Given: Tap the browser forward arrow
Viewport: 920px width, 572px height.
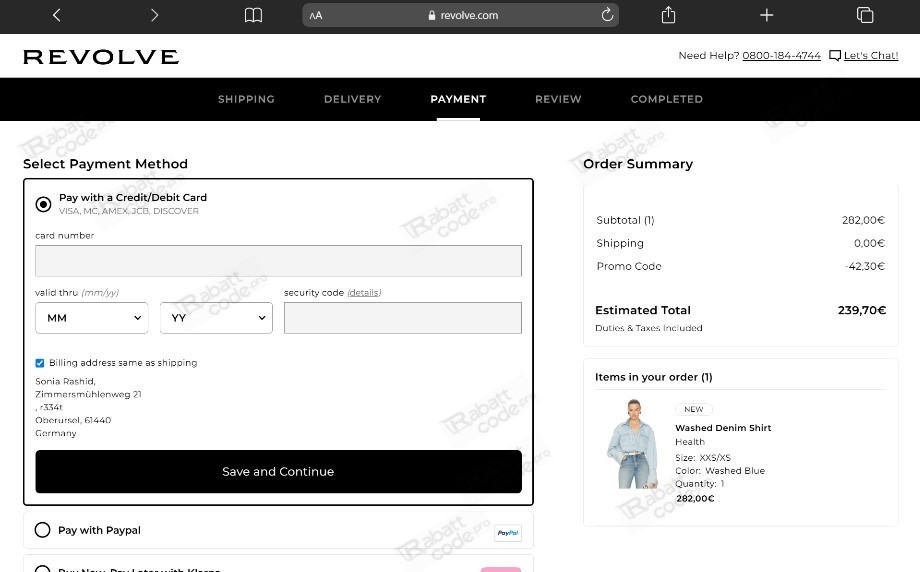Looking at the screenshot, I should coord(154,15).
